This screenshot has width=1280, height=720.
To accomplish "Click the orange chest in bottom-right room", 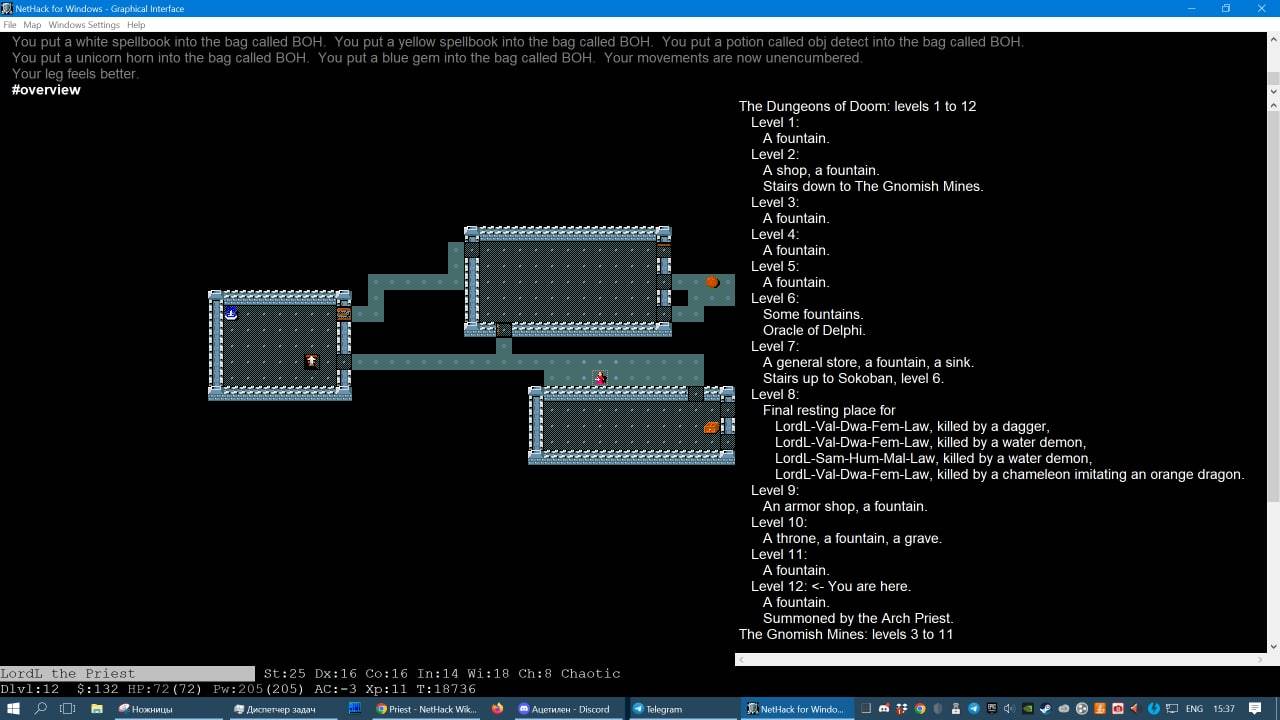I will pos(711,427).
